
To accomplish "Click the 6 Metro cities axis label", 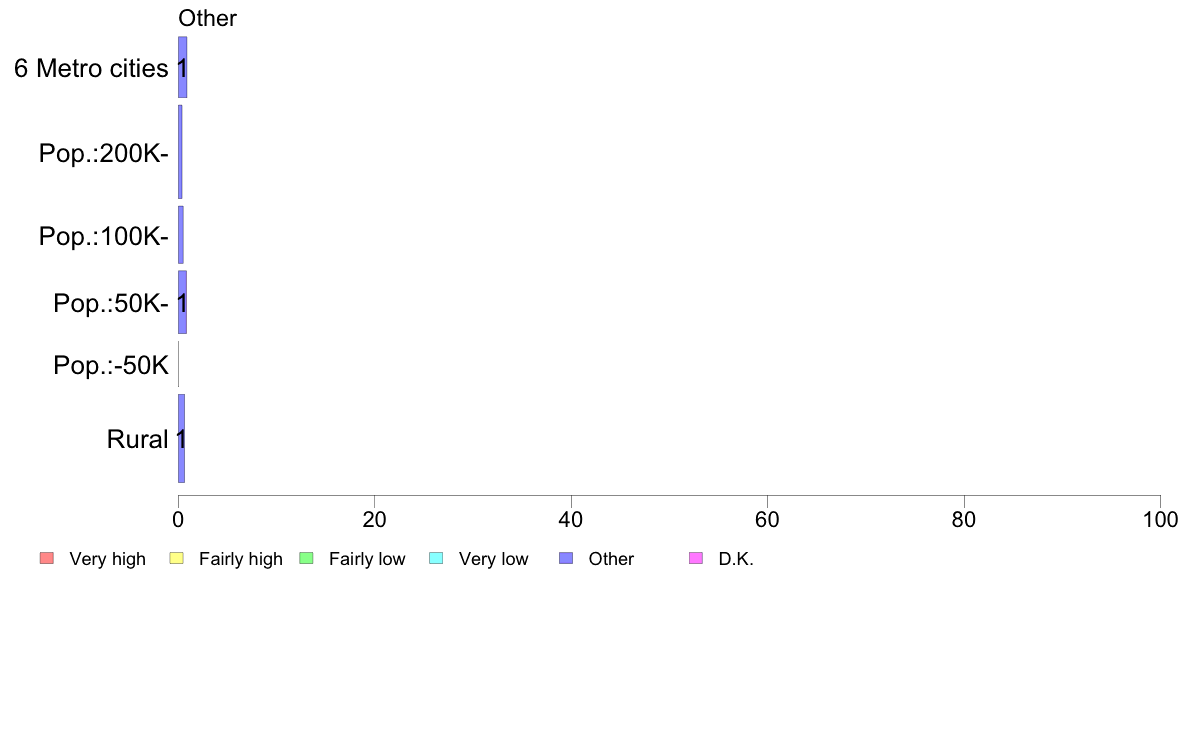I will (91, 68).
